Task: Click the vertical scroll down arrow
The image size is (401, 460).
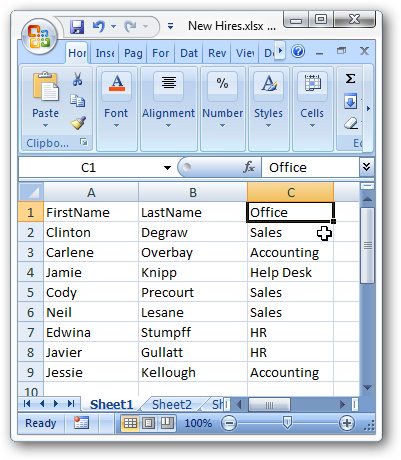Action: [x=367, y=387]
